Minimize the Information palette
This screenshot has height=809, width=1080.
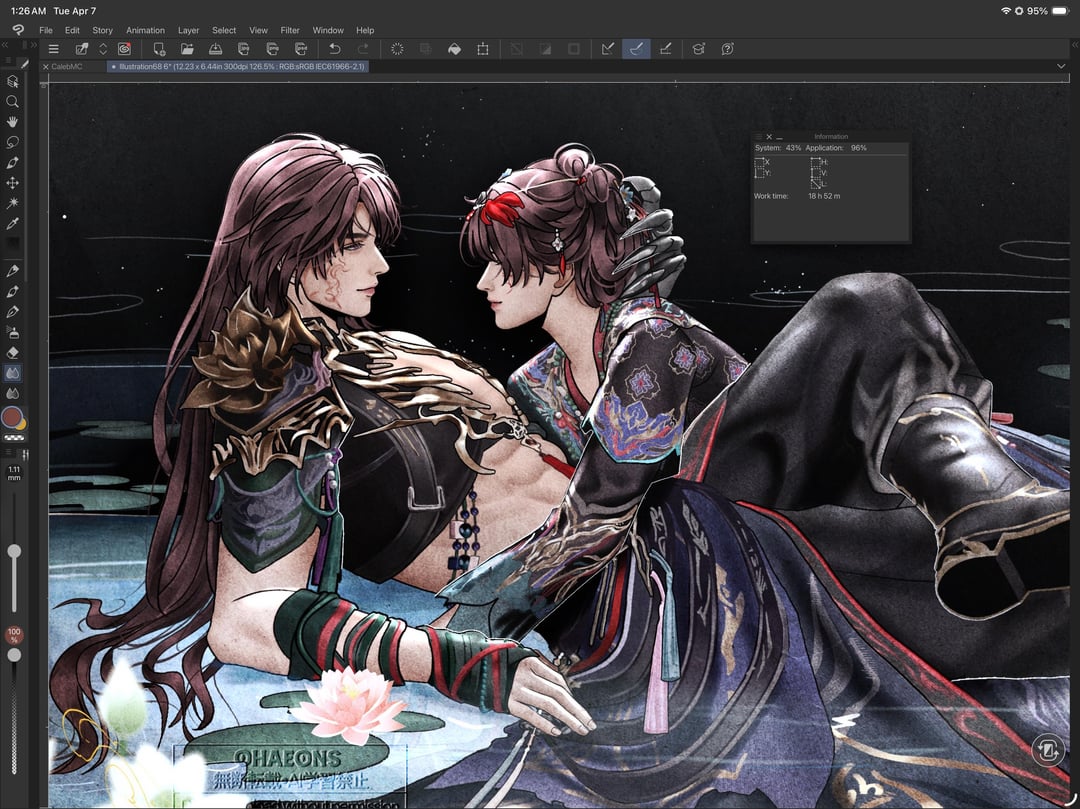(780, 136)
